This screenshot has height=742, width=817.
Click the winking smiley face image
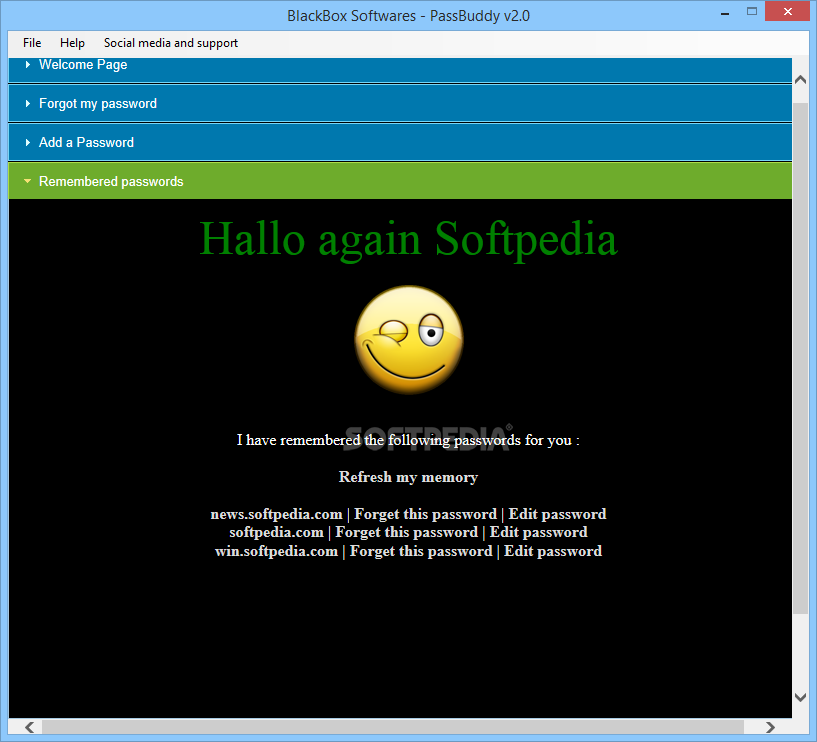408,340
